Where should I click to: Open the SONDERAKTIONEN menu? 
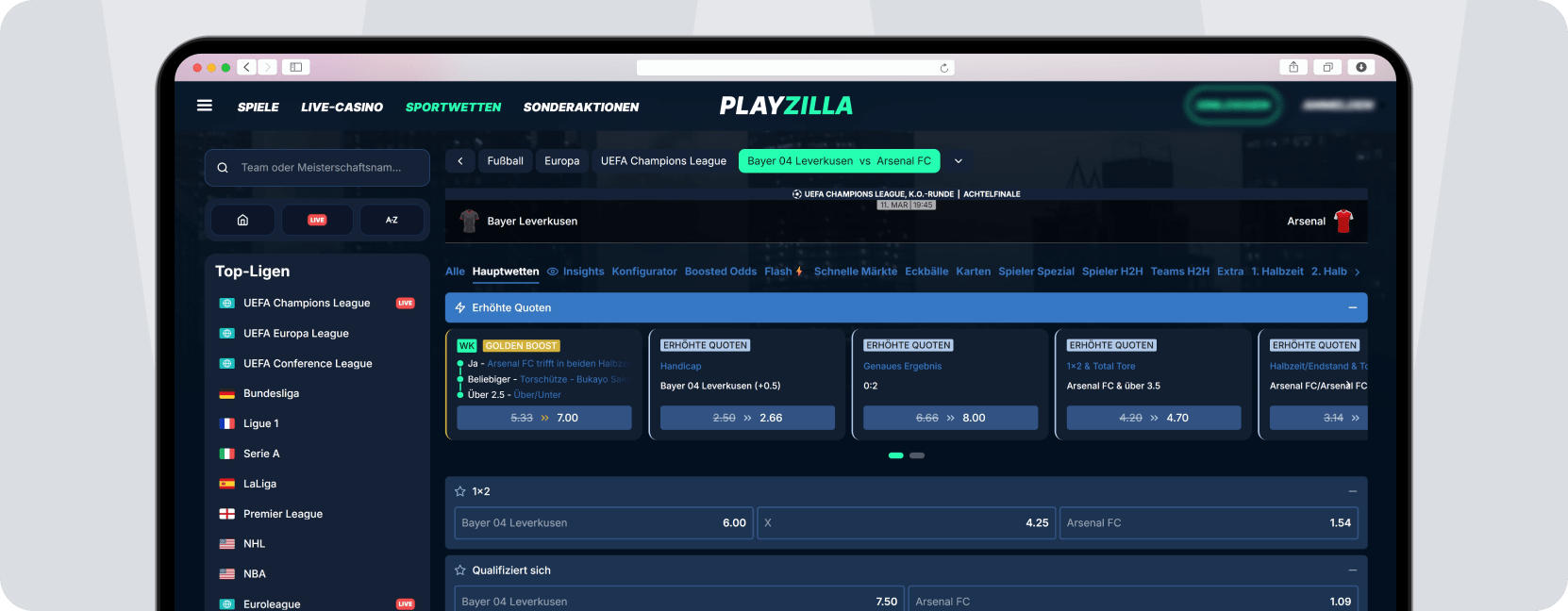(x=581, y=107)
